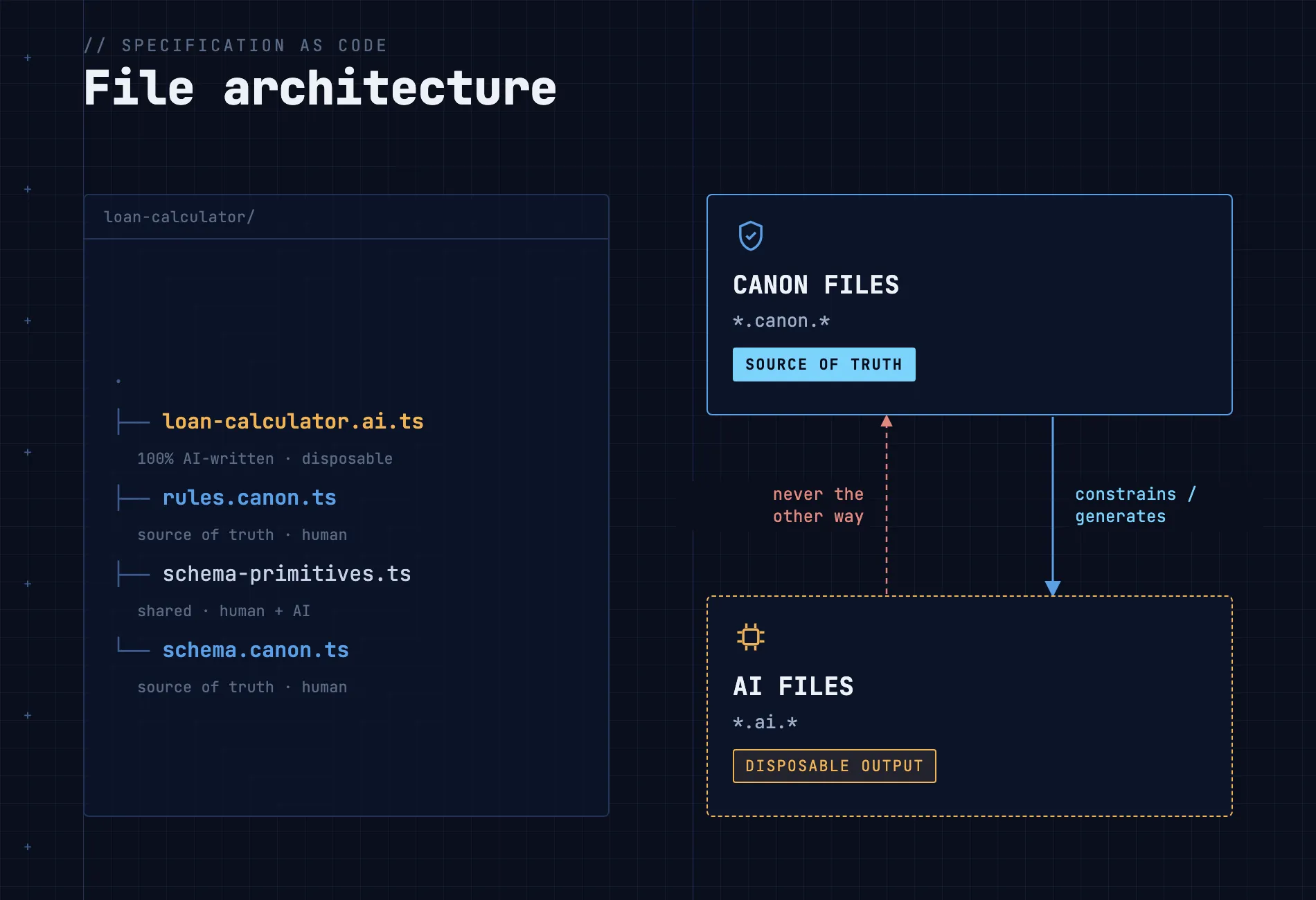Screen dimensions: 1316x900
Task: Click the AI FILES heading
Action: coord(793,687)
